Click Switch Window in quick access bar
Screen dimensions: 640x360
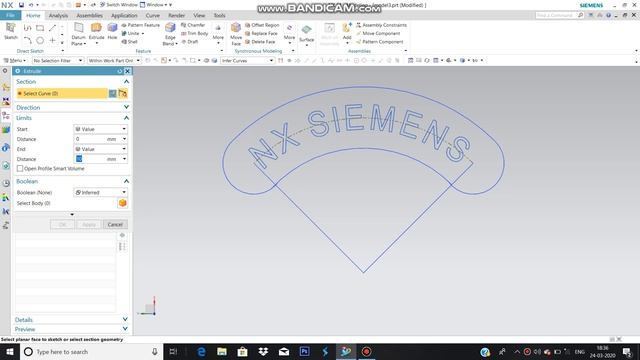click(x=118, y=5)
